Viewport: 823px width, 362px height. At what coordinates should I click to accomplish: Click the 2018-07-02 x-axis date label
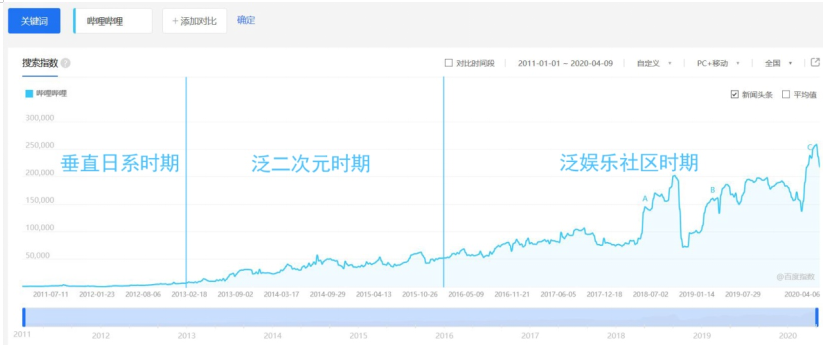click(651, 294)
